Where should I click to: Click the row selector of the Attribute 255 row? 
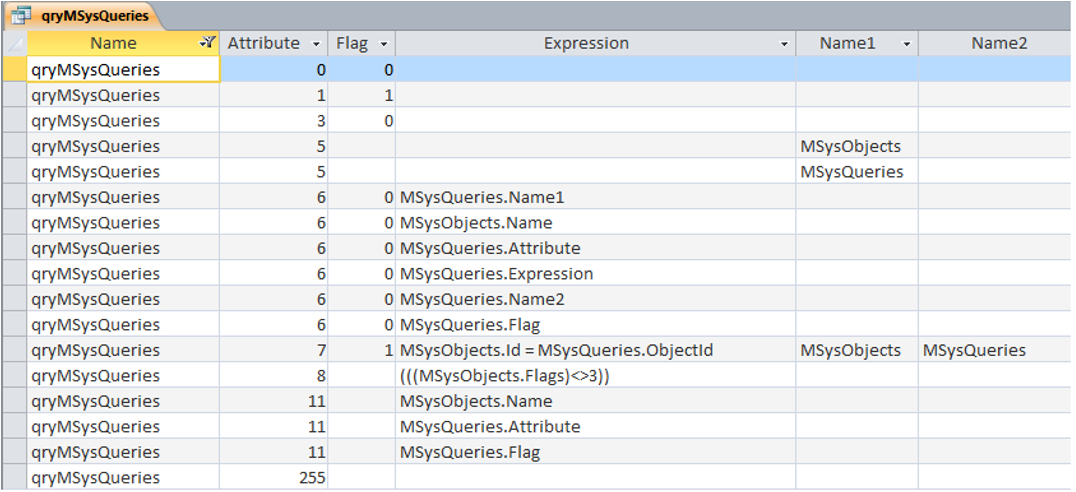point(14,478)
